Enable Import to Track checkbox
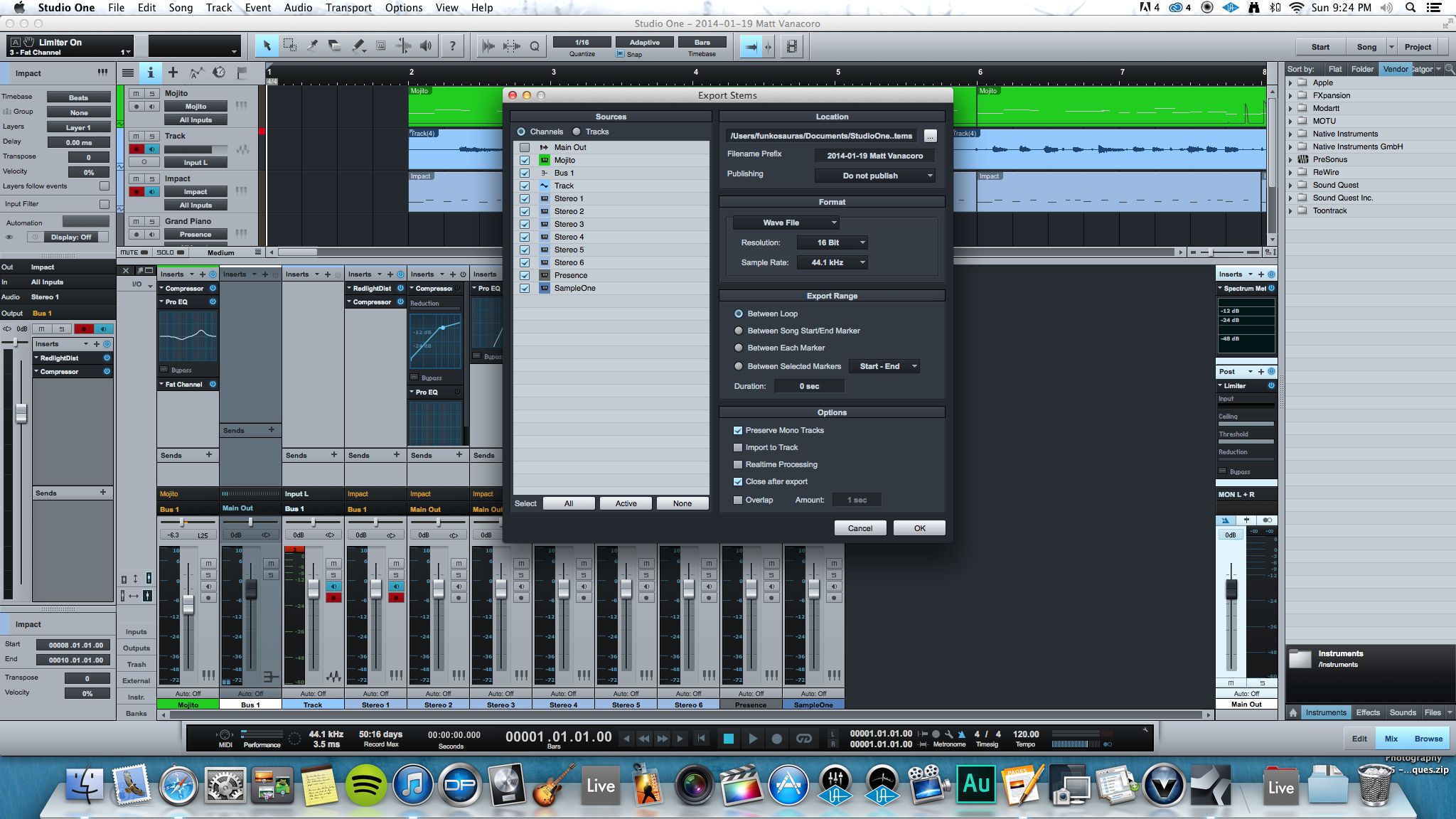Screen dimensions: 1456x819 (738, 447)
